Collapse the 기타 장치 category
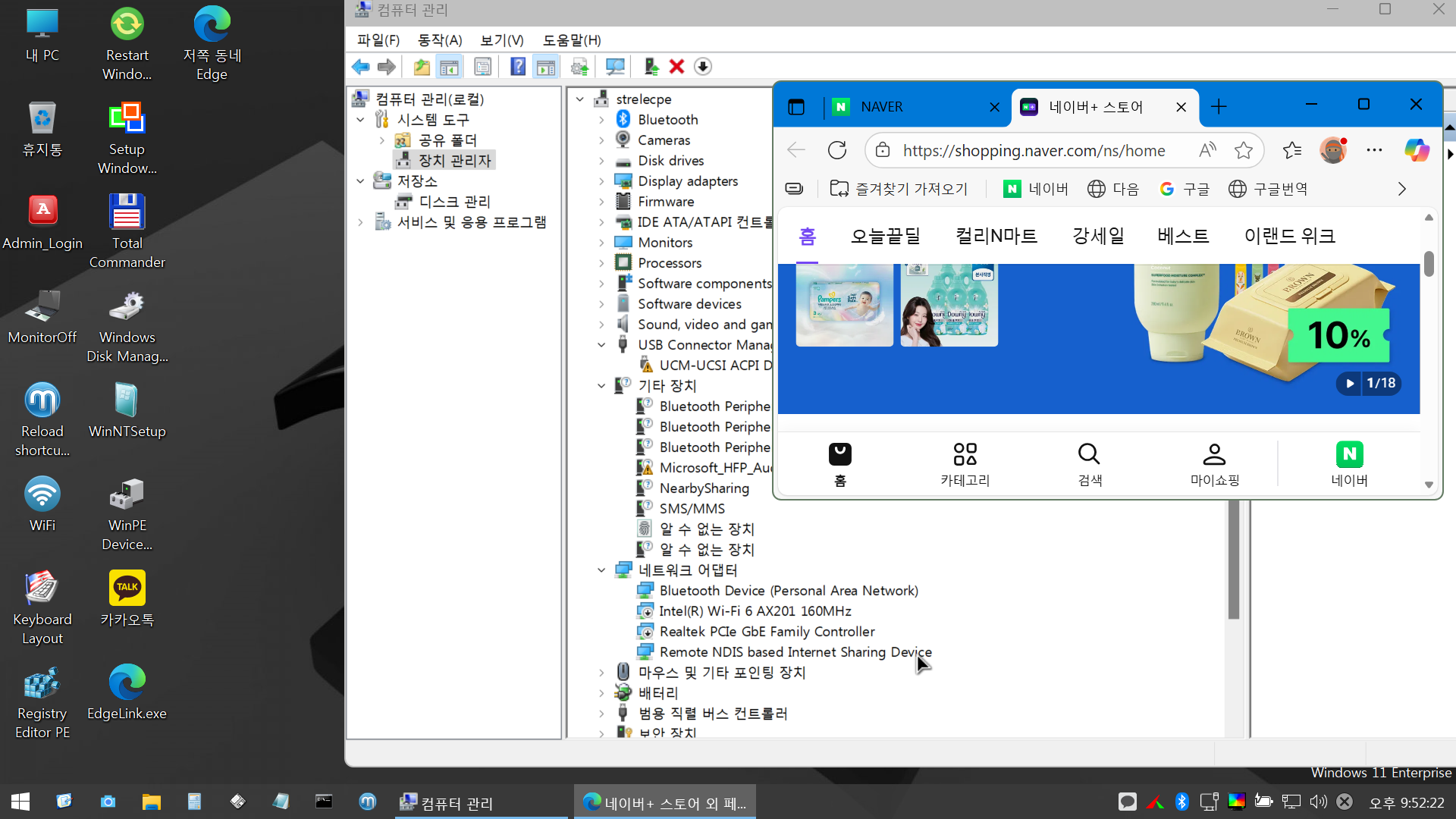This screenshot has height=819, width=1456. tap(601, 386)
